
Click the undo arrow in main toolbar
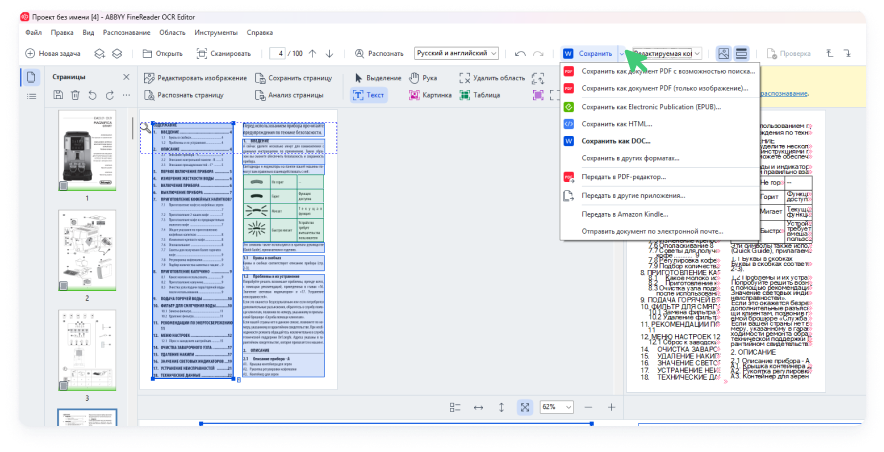(x=520, y=54)
